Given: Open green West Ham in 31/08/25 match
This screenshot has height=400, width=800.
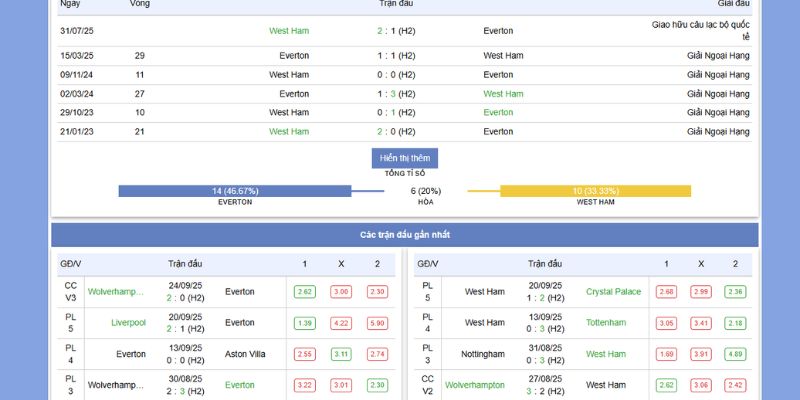Looking at the screenshot, I should 606,354.
